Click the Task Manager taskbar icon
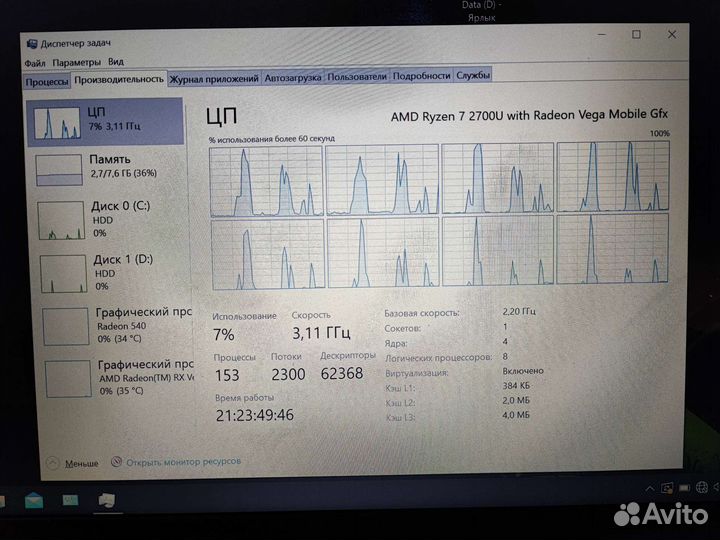 pyautogui.click(x=107, y=500)
